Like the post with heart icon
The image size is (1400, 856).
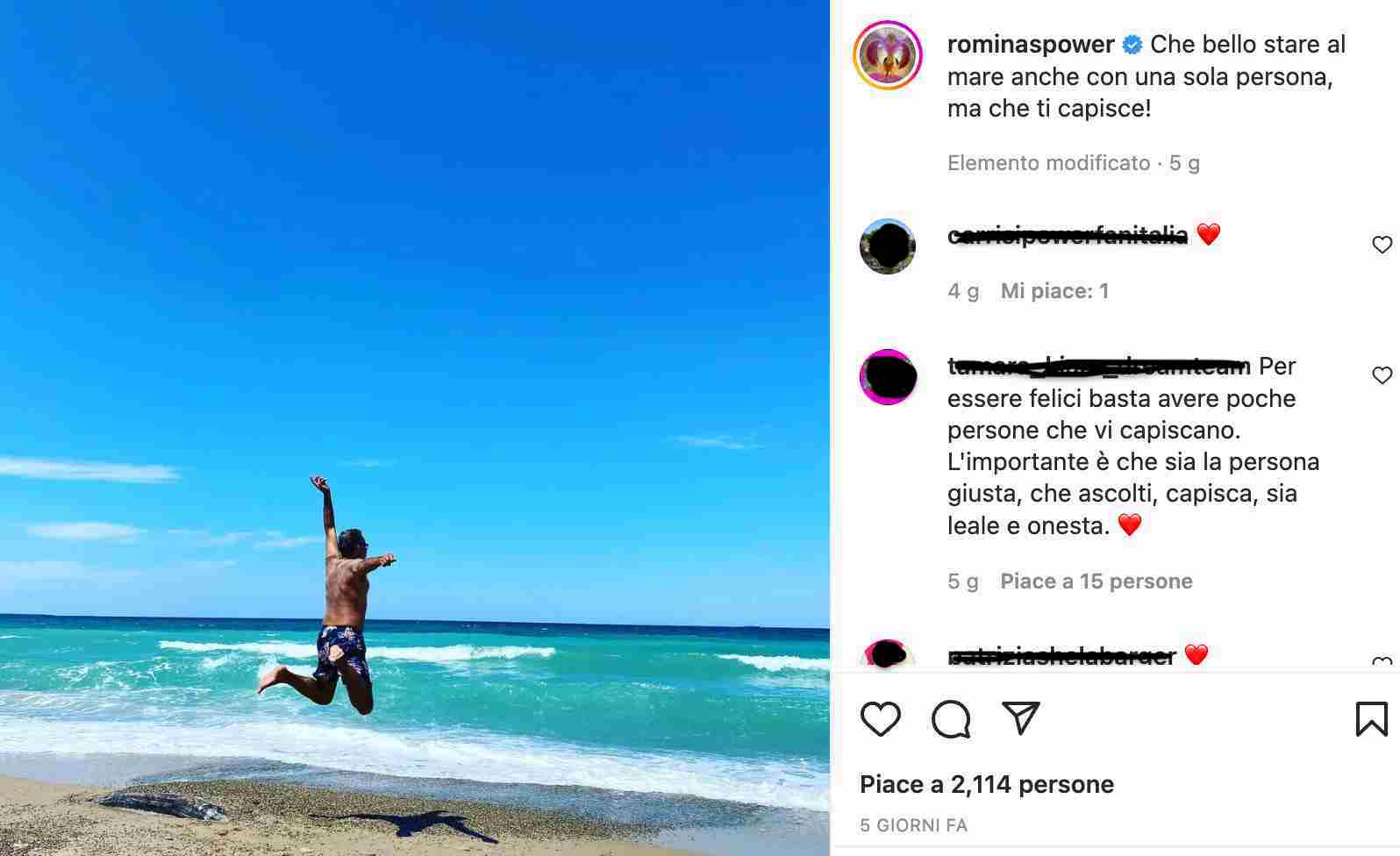tap(880, 719)
